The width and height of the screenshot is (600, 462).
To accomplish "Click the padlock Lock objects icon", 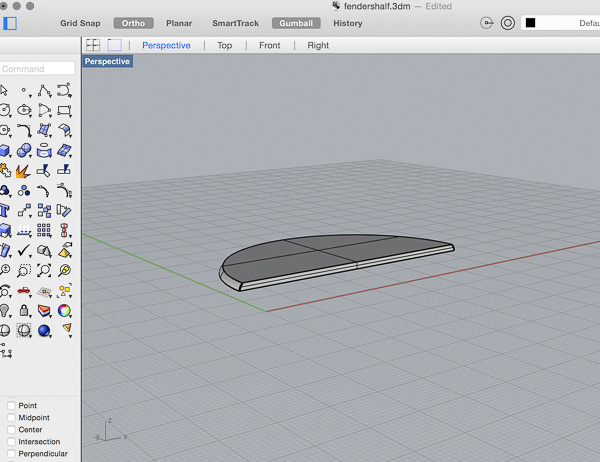I will pos(24,310).
